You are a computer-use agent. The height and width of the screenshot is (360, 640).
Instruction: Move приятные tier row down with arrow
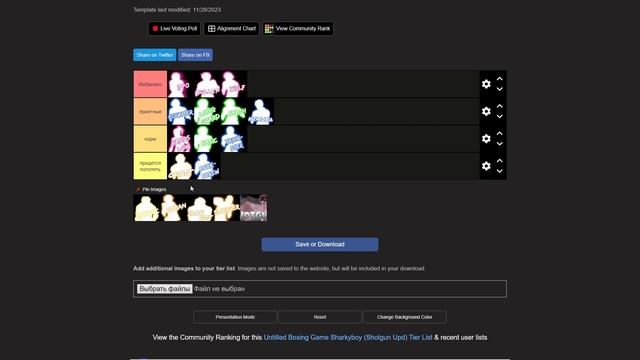(x=500, y=116)
